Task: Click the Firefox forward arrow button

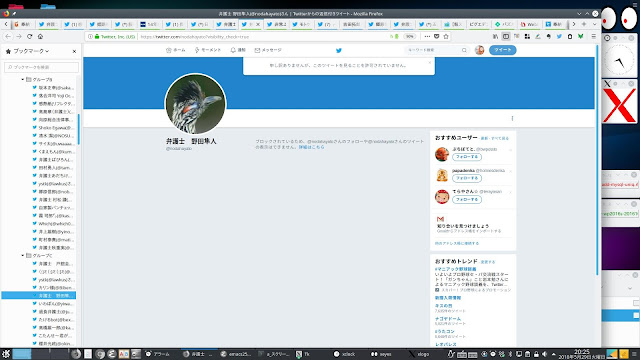Action: pos(19,36)
